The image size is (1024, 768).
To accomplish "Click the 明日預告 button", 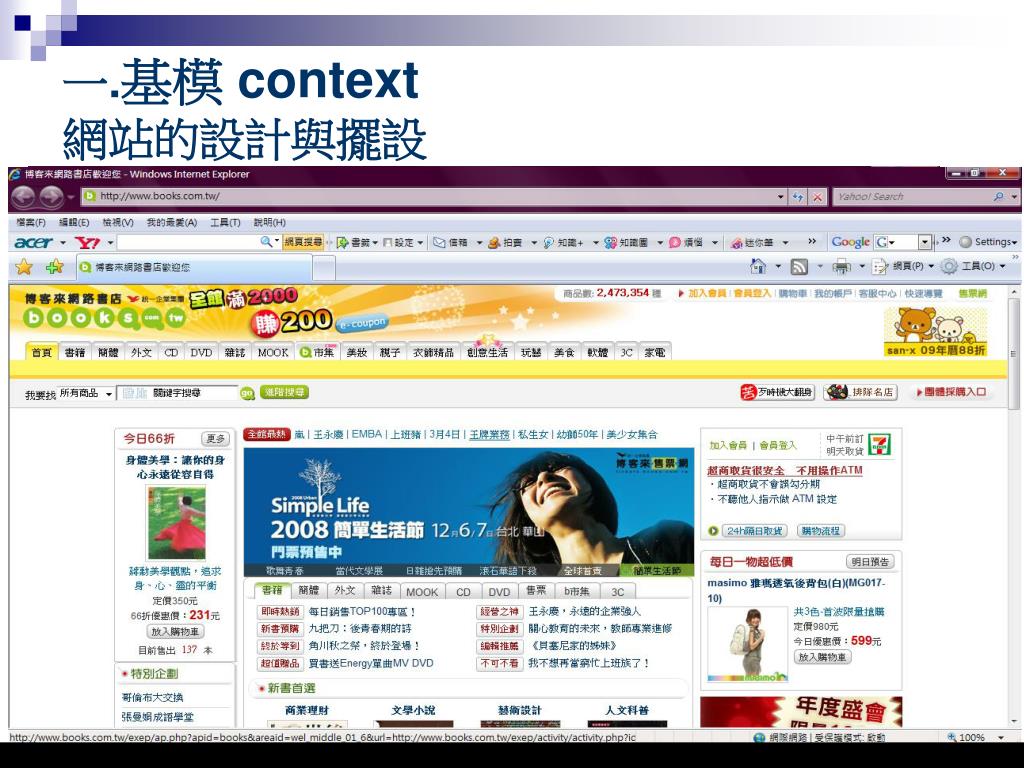I will click(871, 562).
